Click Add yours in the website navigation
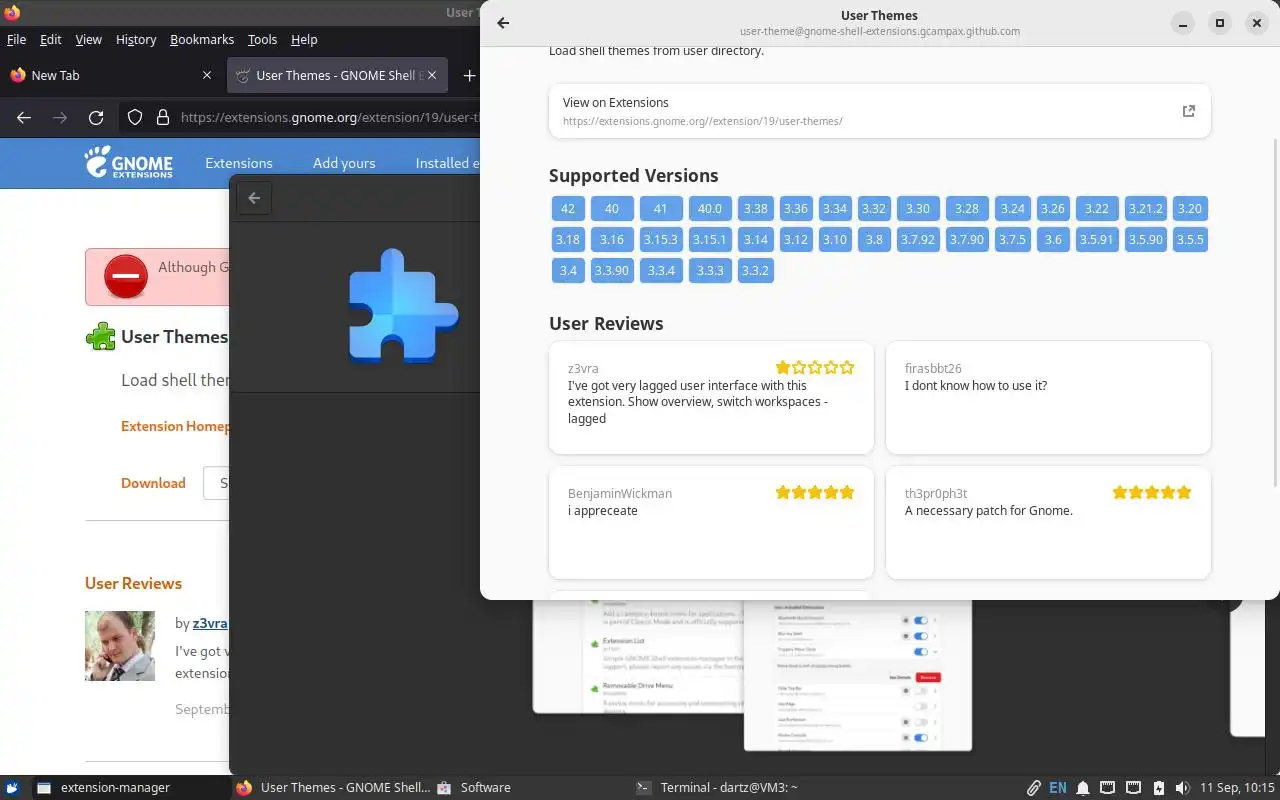This screenshot has height=800, width=1280. pos(344,163)
